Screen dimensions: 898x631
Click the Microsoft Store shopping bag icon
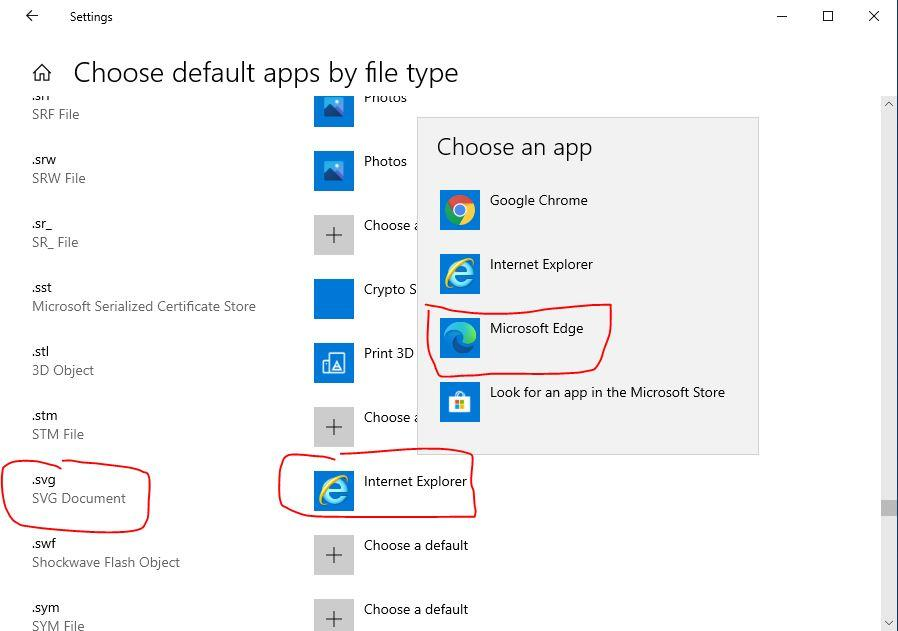click(x=460, y=402)
